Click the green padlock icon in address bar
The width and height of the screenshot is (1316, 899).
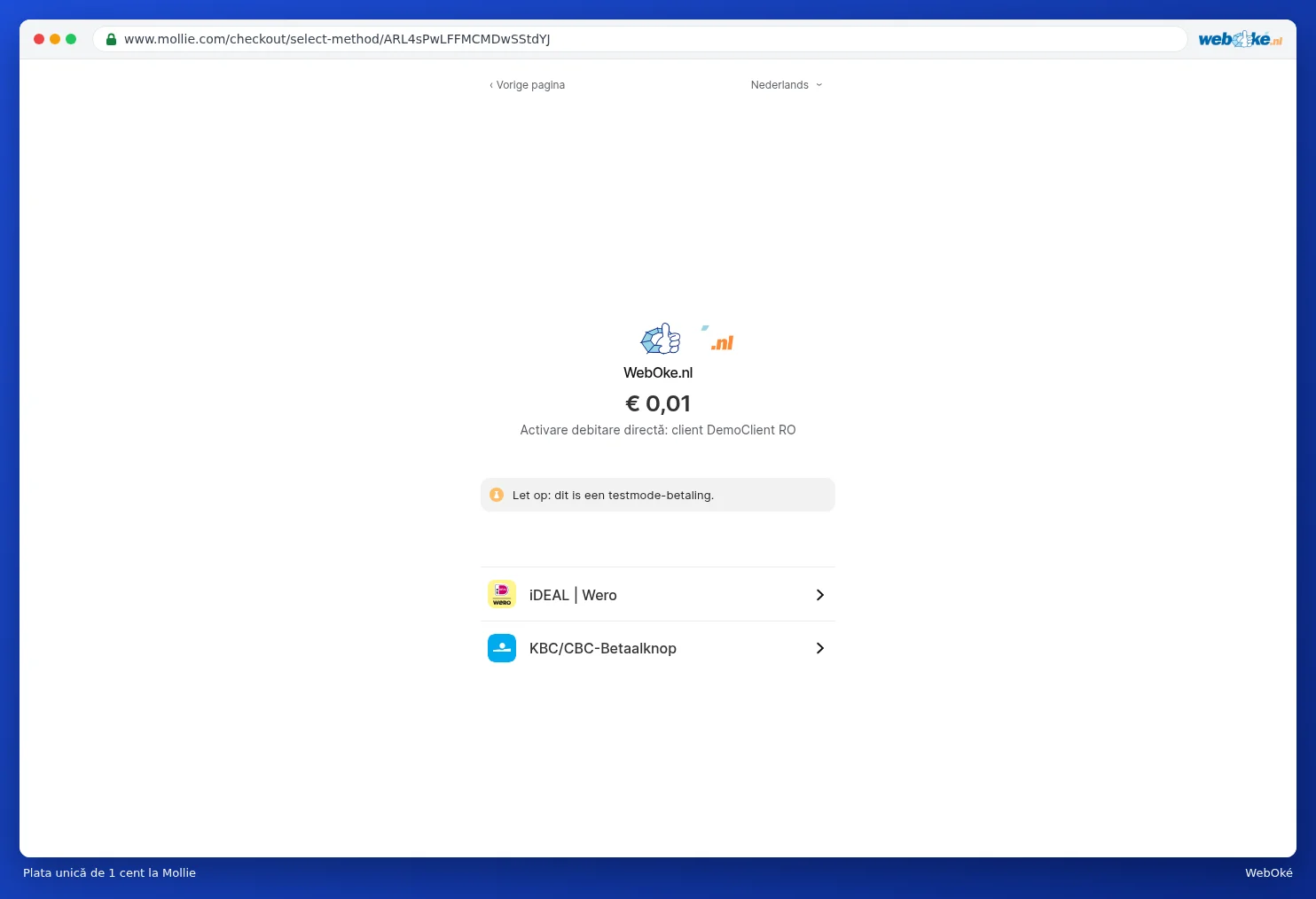[112, 39]
